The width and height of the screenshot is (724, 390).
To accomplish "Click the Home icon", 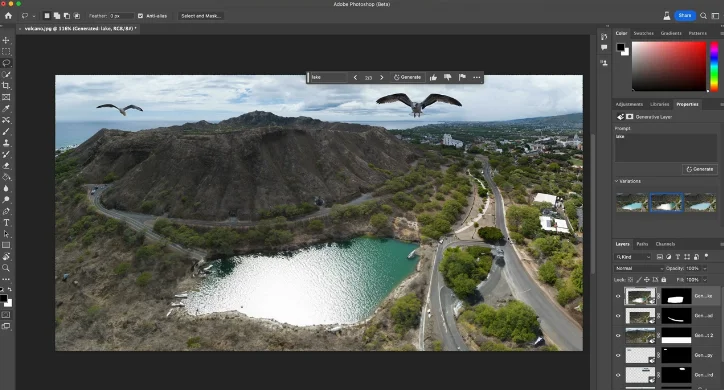I will [8, 16].
